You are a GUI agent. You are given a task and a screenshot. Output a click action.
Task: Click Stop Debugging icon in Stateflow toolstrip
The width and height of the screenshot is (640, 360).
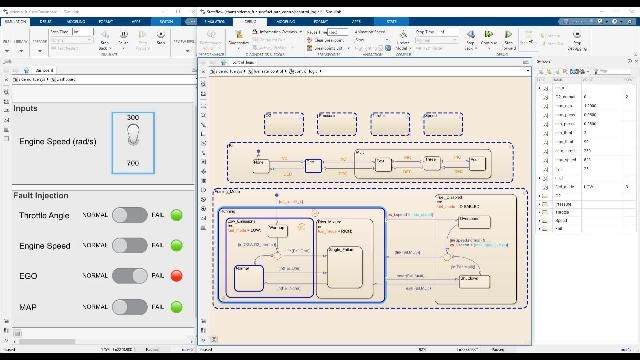577,35
